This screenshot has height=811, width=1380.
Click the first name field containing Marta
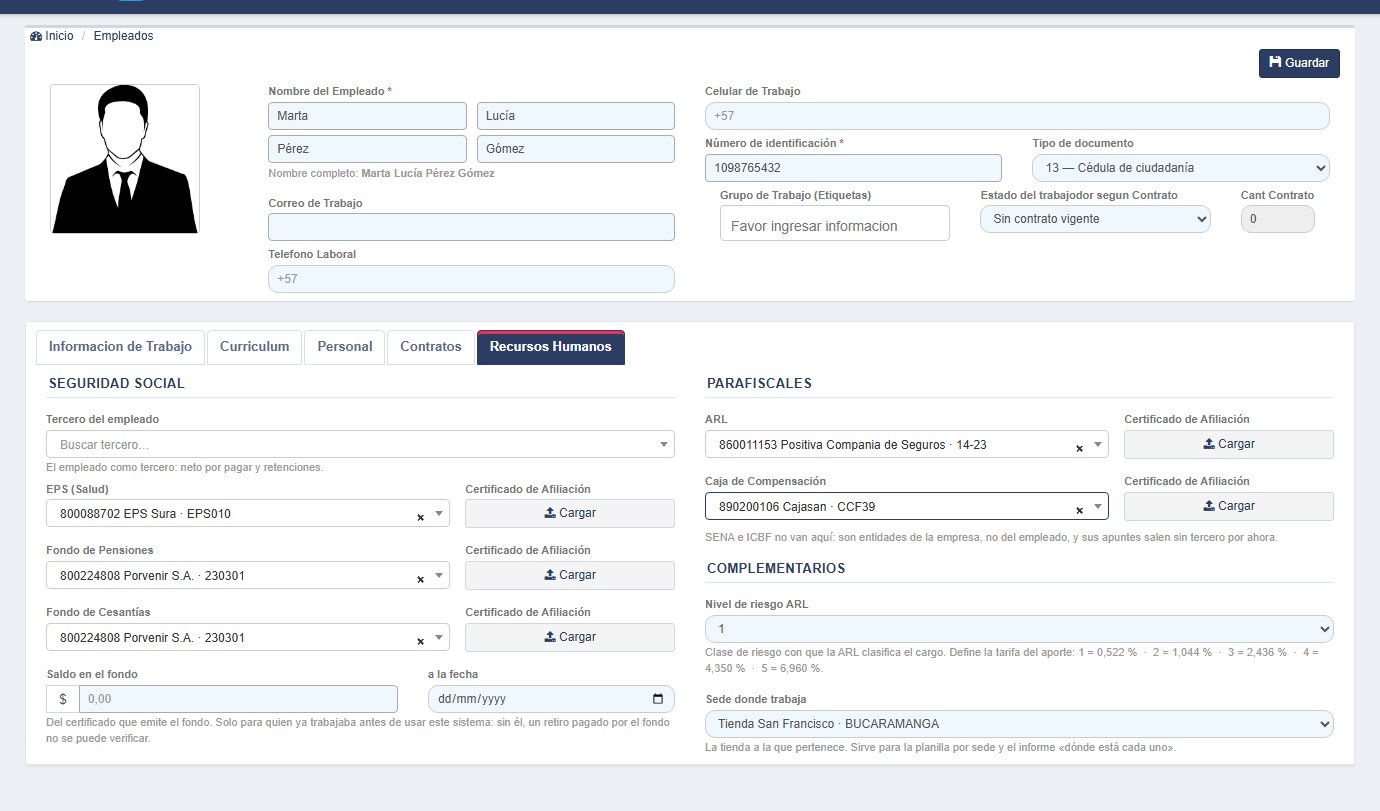367,116
